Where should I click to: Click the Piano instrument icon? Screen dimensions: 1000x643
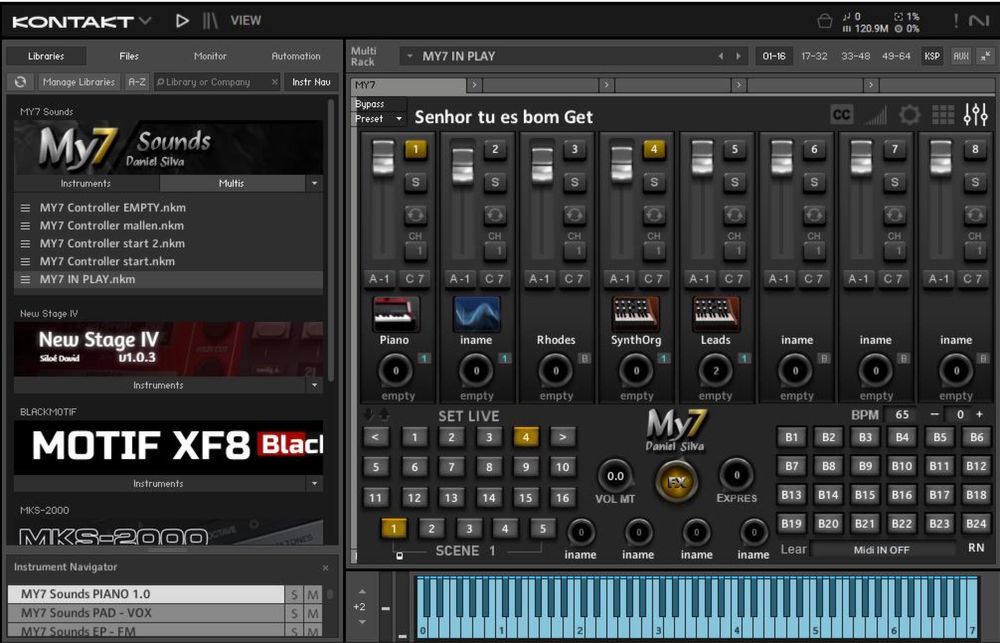tap(395, 313)
